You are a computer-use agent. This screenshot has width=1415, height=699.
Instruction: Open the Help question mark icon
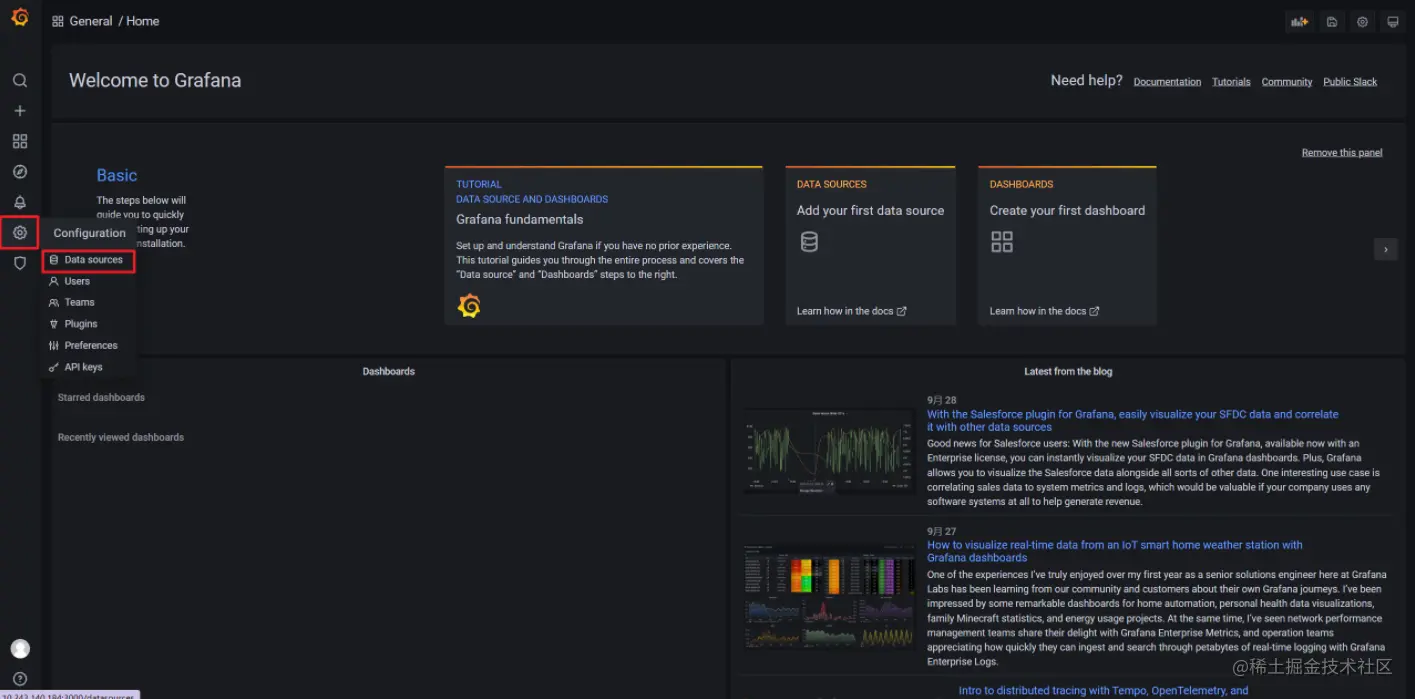pyautogui.click(x=20, y=679)
